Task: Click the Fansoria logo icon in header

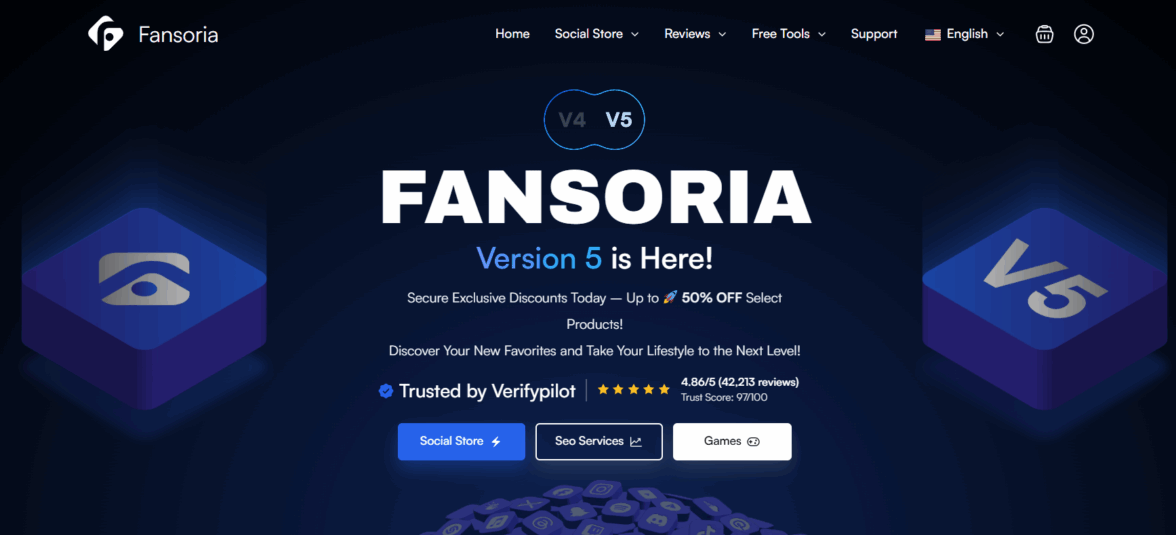Action: pyautogui.click(x=106, y=34)
